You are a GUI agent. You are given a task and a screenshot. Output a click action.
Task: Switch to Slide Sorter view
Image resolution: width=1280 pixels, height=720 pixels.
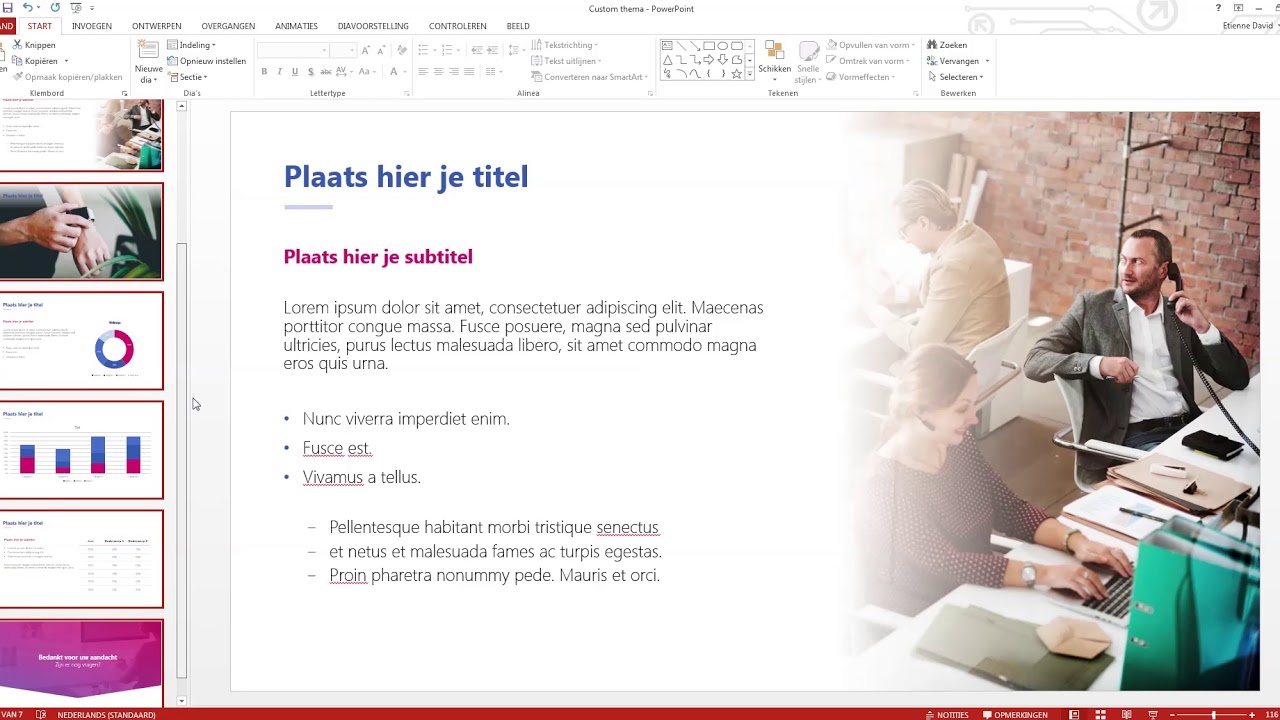click(x=1100, y=714)
